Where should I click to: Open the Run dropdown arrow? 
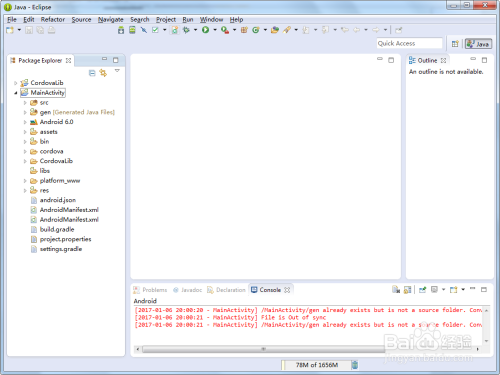pos(215,30)
